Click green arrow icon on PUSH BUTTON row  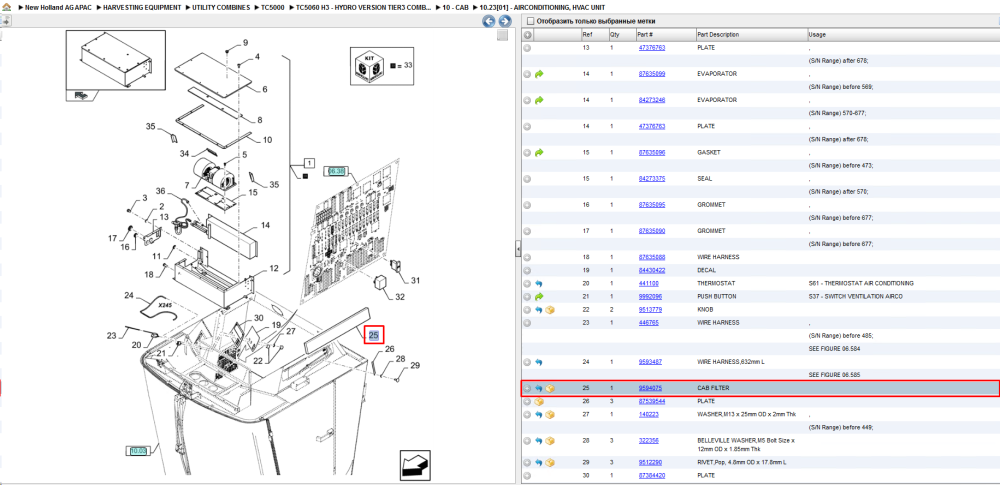539,297
